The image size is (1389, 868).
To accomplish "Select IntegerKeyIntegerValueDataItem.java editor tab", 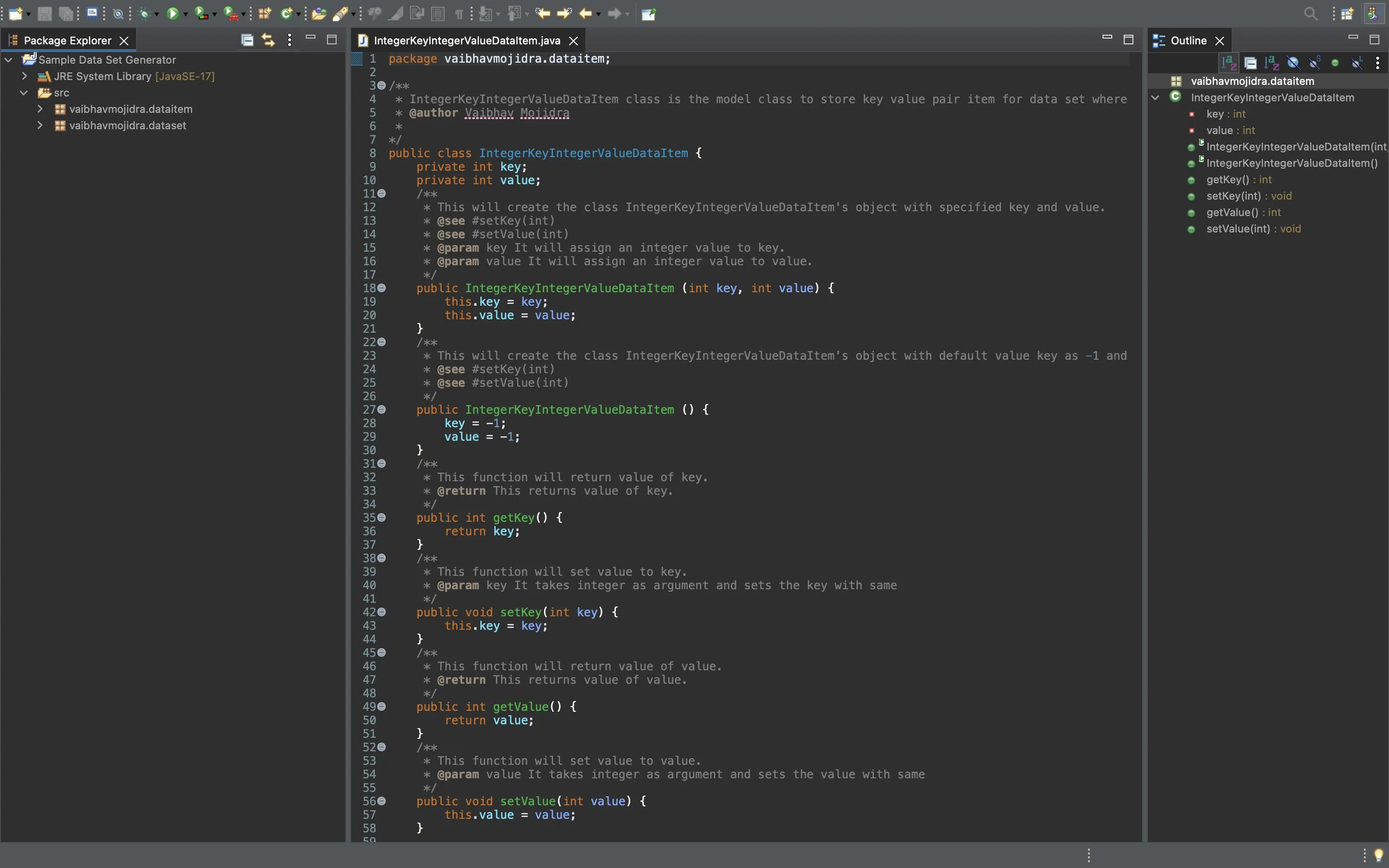I will click(466, 40).
